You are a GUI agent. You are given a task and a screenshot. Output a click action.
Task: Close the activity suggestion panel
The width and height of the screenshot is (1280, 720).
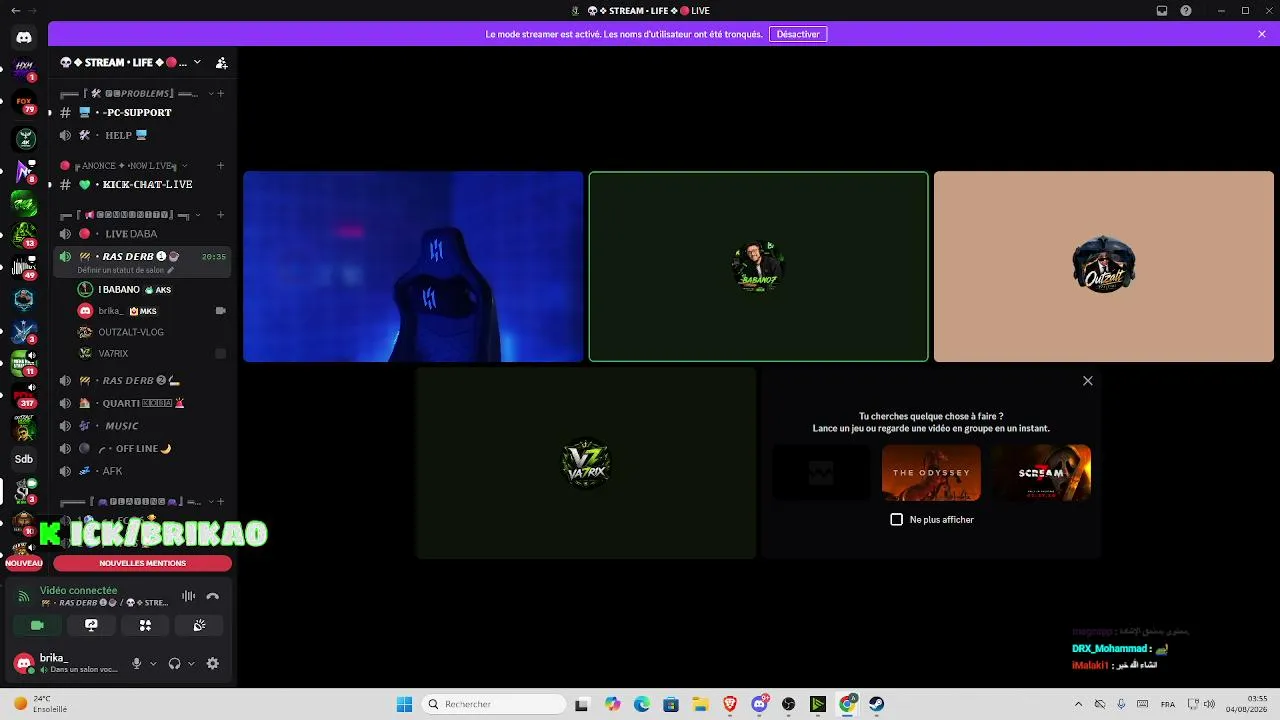pos(1088,380)
